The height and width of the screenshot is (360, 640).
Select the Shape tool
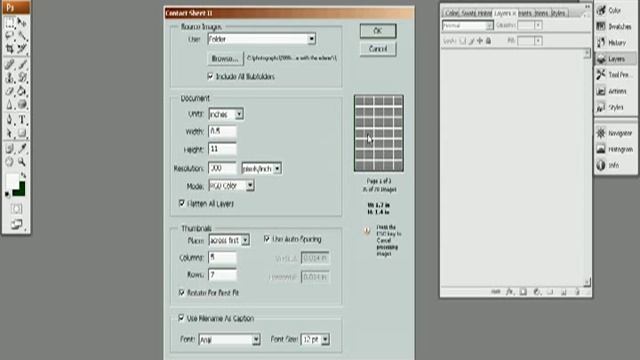[x=22, y=133]
